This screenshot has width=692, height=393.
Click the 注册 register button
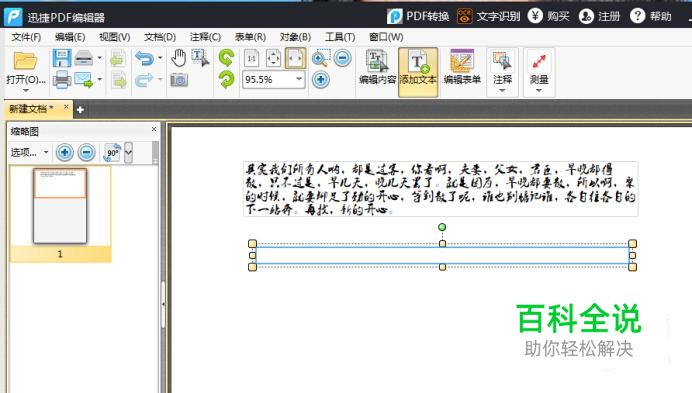[x=599, y=16]
